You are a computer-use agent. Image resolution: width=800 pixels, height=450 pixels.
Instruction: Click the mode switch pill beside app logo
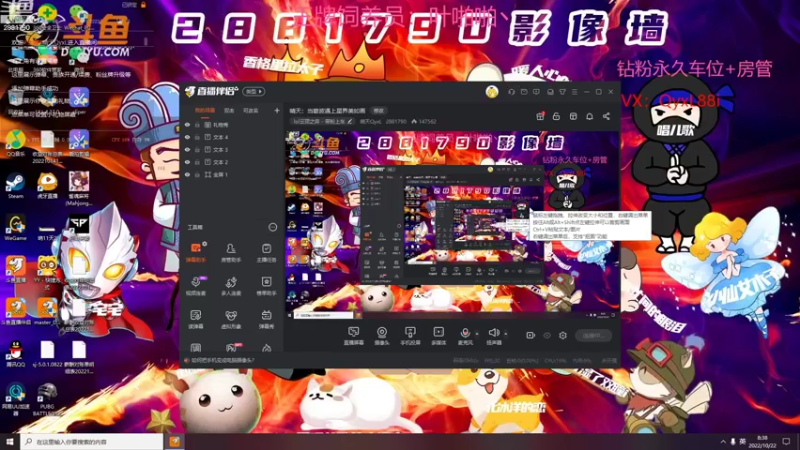[254, 92]
